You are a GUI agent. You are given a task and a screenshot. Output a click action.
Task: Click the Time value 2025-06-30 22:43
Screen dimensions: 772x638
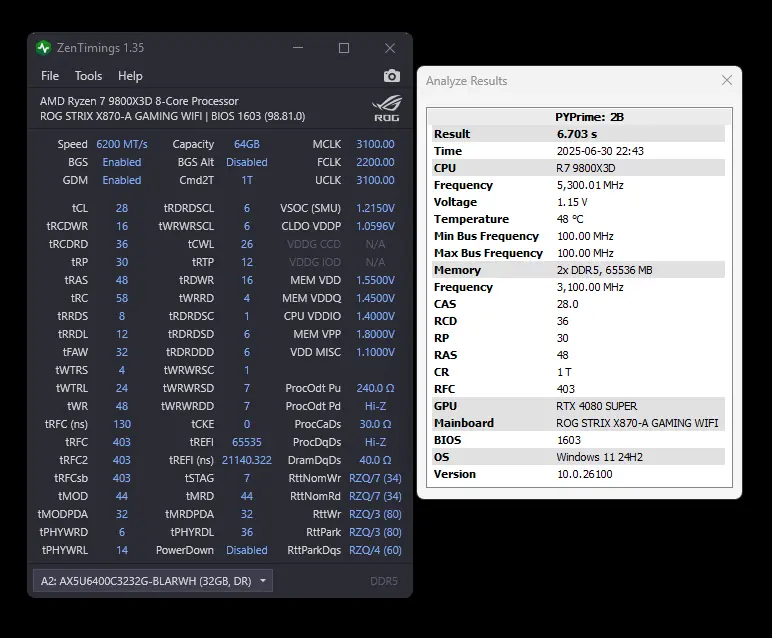[600, 151]
